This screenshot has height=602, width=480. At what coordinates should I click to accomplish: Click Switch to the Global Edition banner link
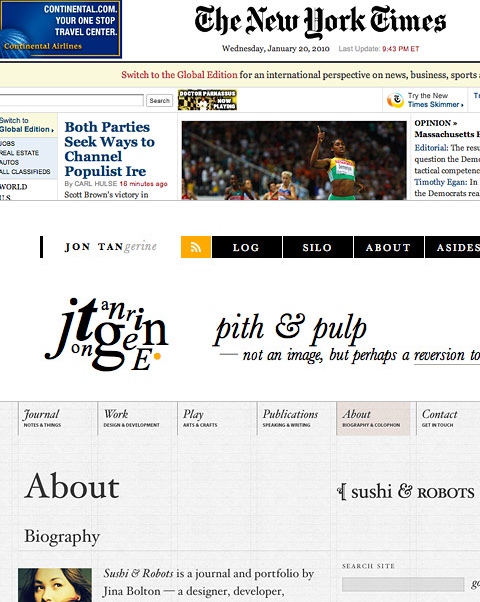coord(179,74)
